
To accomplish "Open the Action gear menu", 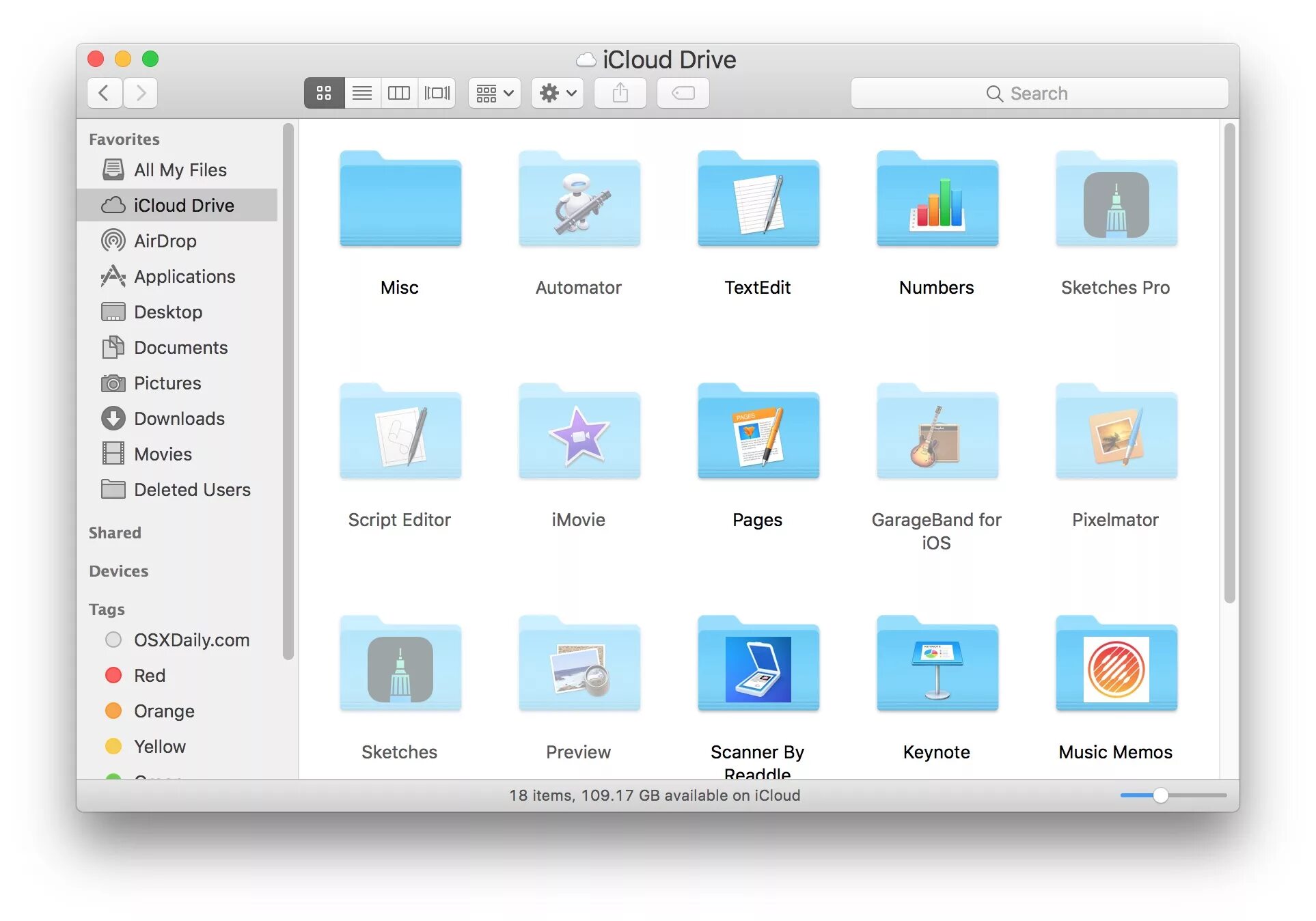I will pyautogui.click(x=558, y=93).
